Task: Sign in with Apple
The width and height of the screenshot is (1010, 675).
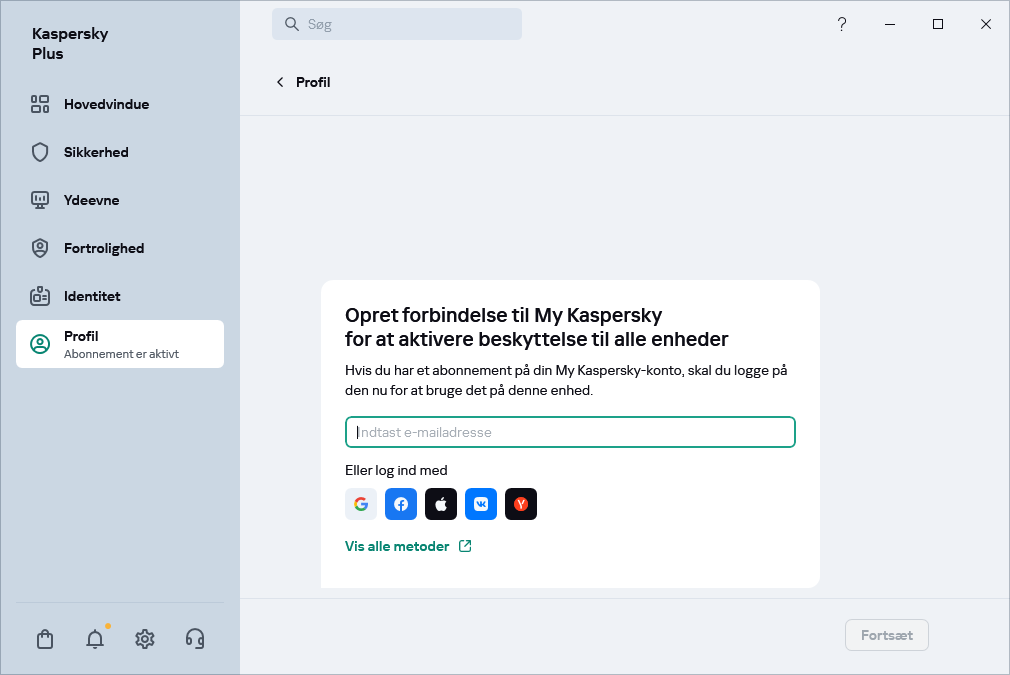Action: pos(441,504)
